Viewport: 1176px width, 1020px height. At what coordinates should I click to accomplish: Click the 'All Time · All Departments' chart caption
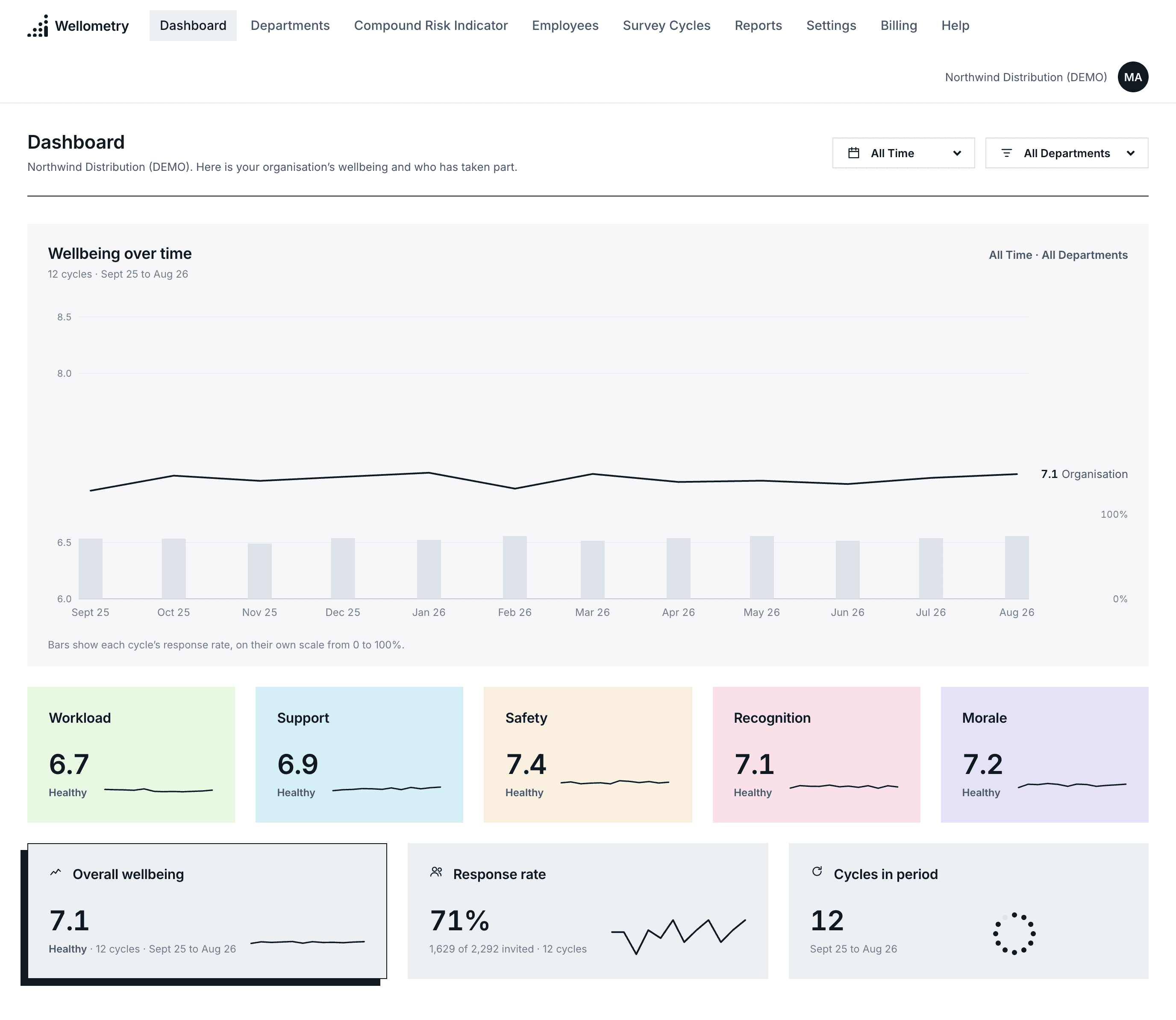coord(1058,255)
